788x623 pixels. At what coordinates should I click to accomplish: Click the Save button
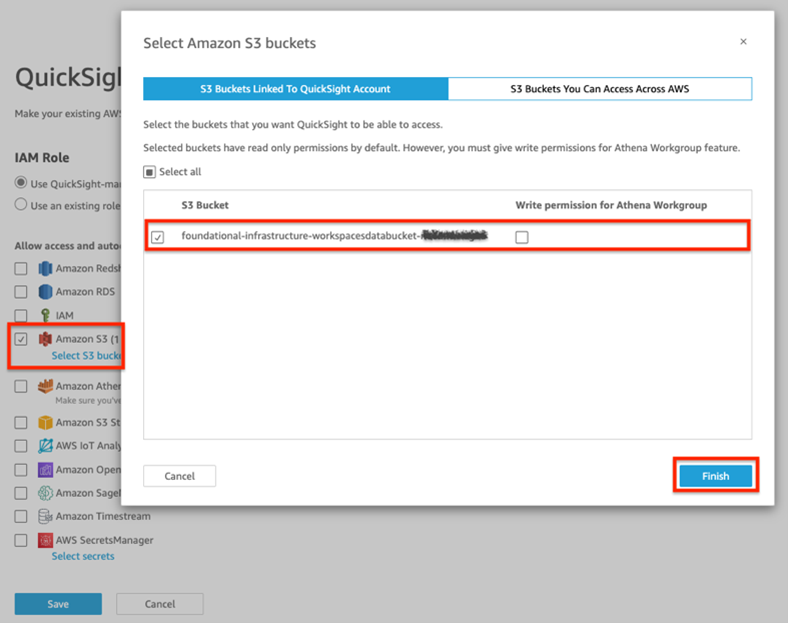pos(58,604)
